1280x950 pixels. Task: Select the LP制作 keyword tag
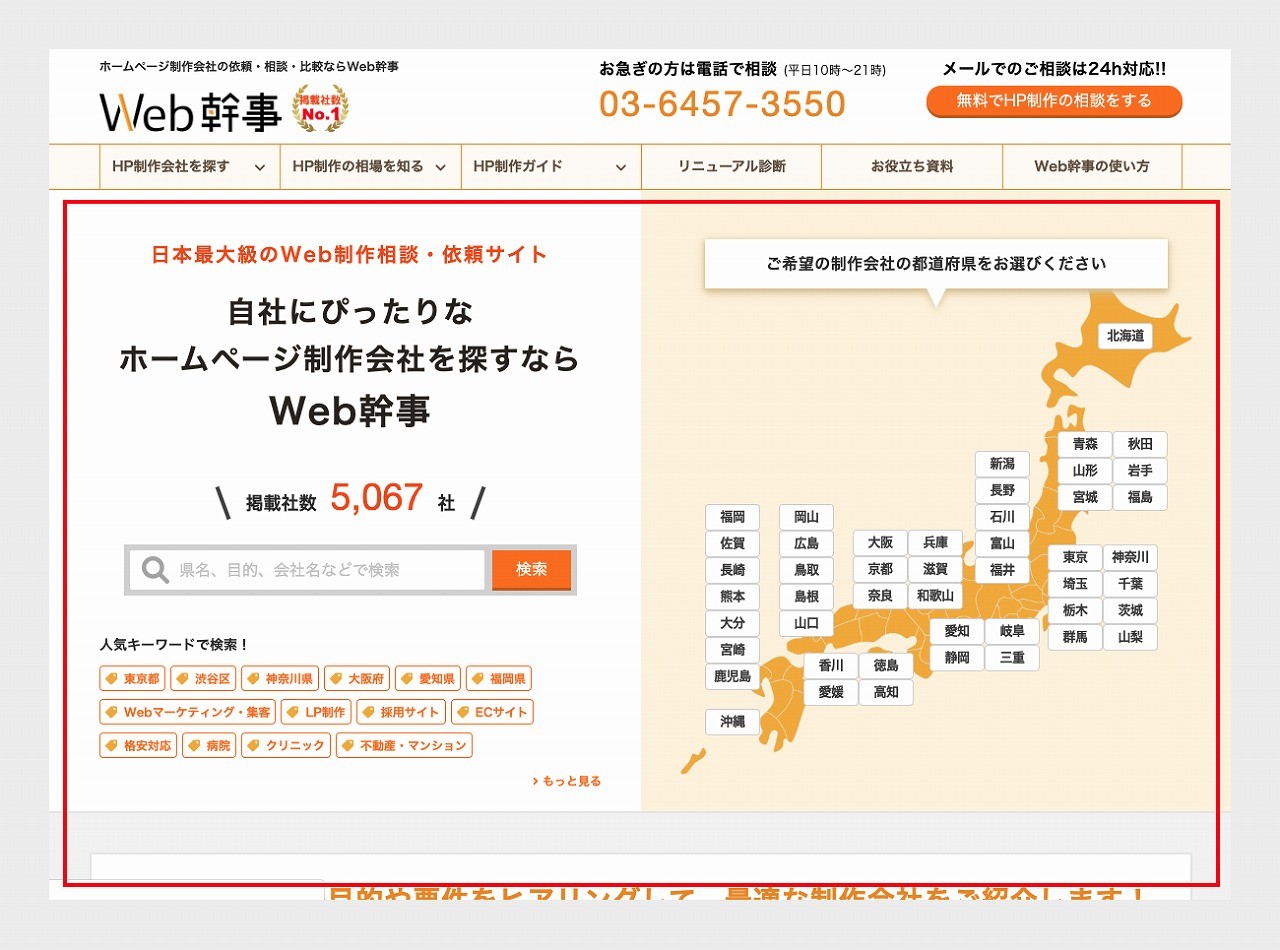(x=315, y=712)
